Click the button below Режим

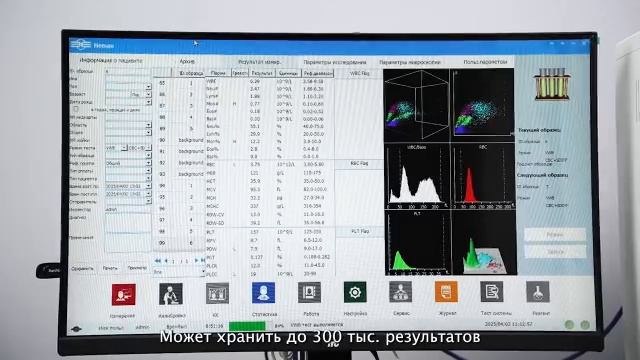(x=555, y=252)
